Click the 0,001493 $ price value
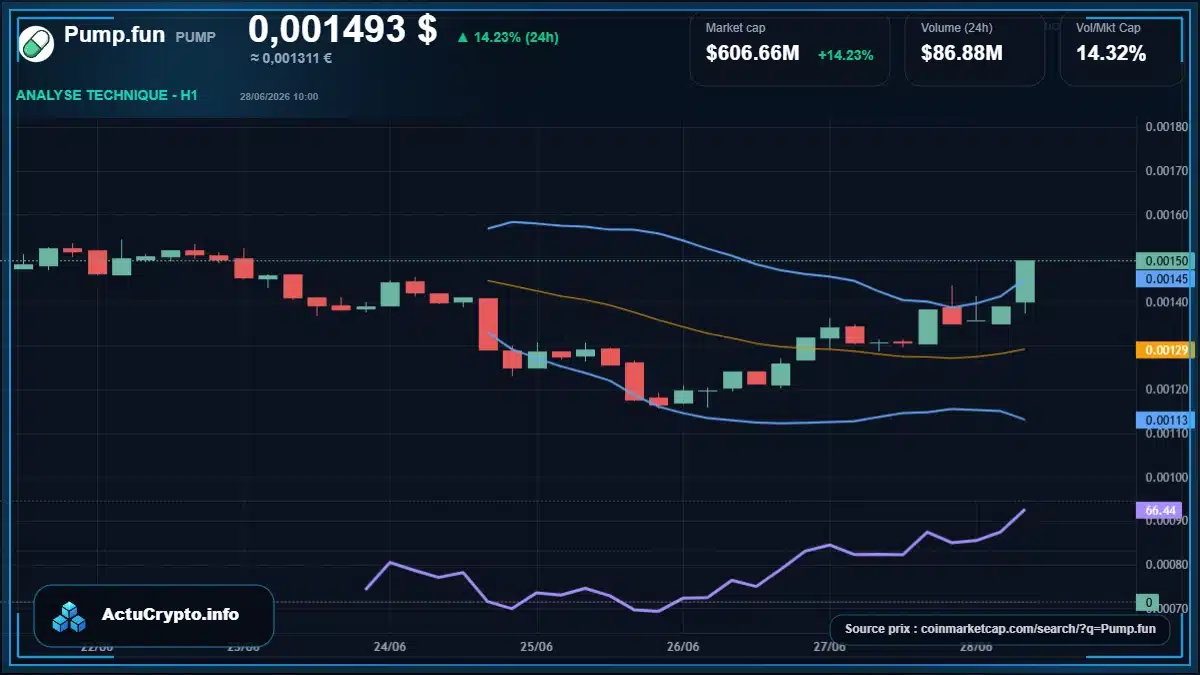This screenshot has height=675, width=1200. (x=342, y=29)
